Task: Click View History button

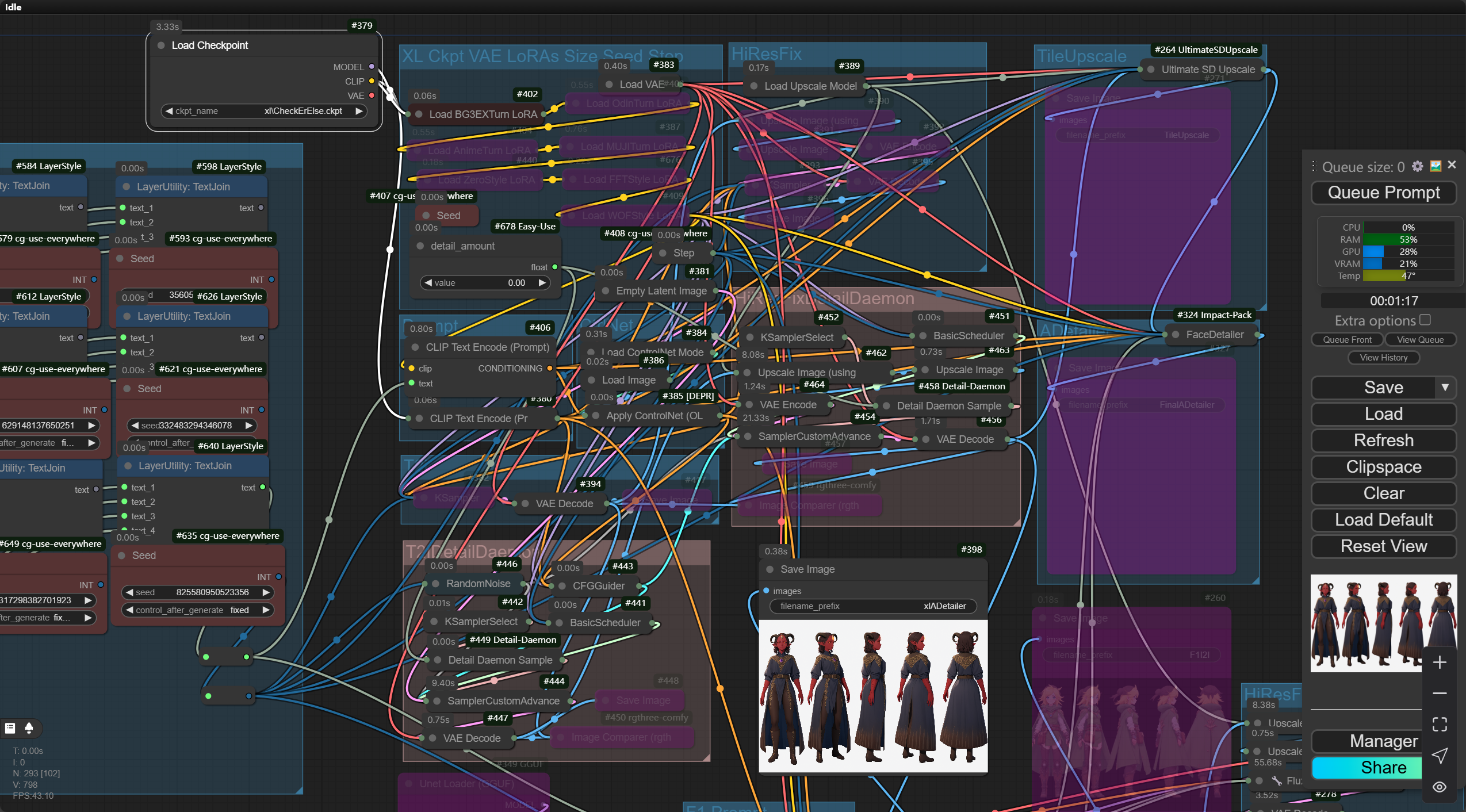Action: [x=1383, y=358]
